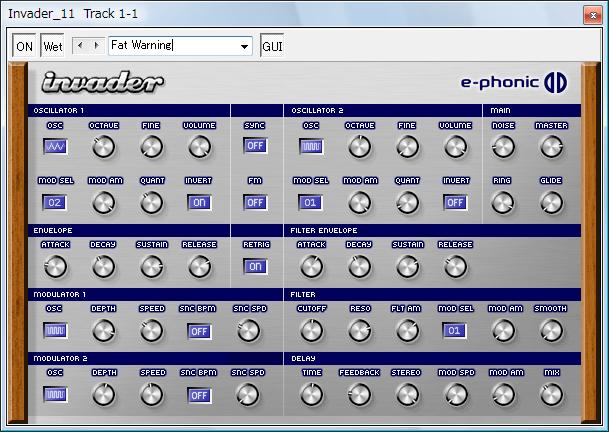Click Oscillator 1 QUANT knob
The width and height of the screenshot is (609, 432).
[x=151, y=203]
